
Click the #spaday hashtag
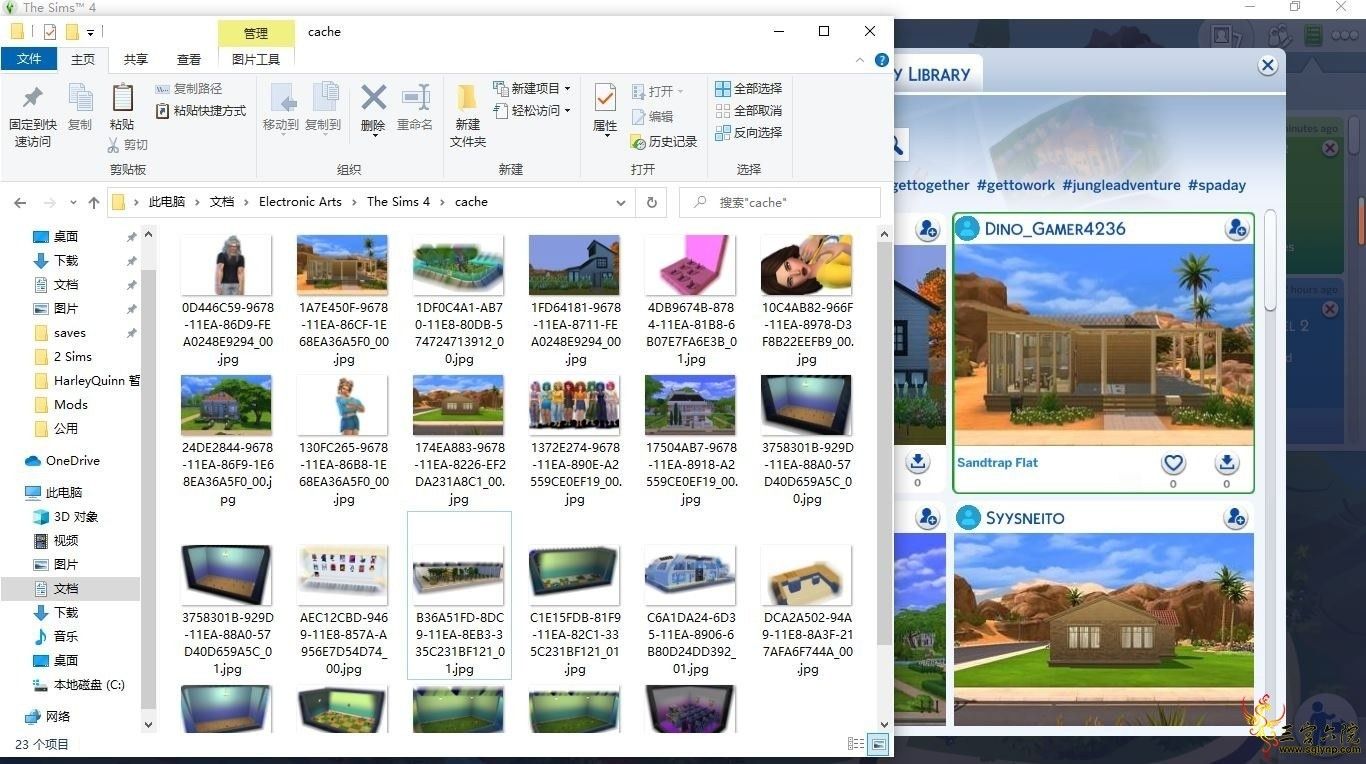pyautogui.click(x=1217, y=185)
